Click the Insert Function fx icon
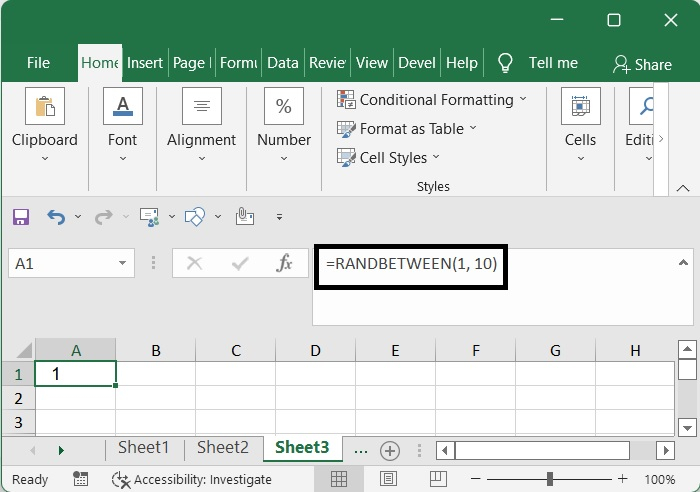Image resolution: width=700 pixels, height=492 pixels. pyautogui.click(x=284, y=263)
